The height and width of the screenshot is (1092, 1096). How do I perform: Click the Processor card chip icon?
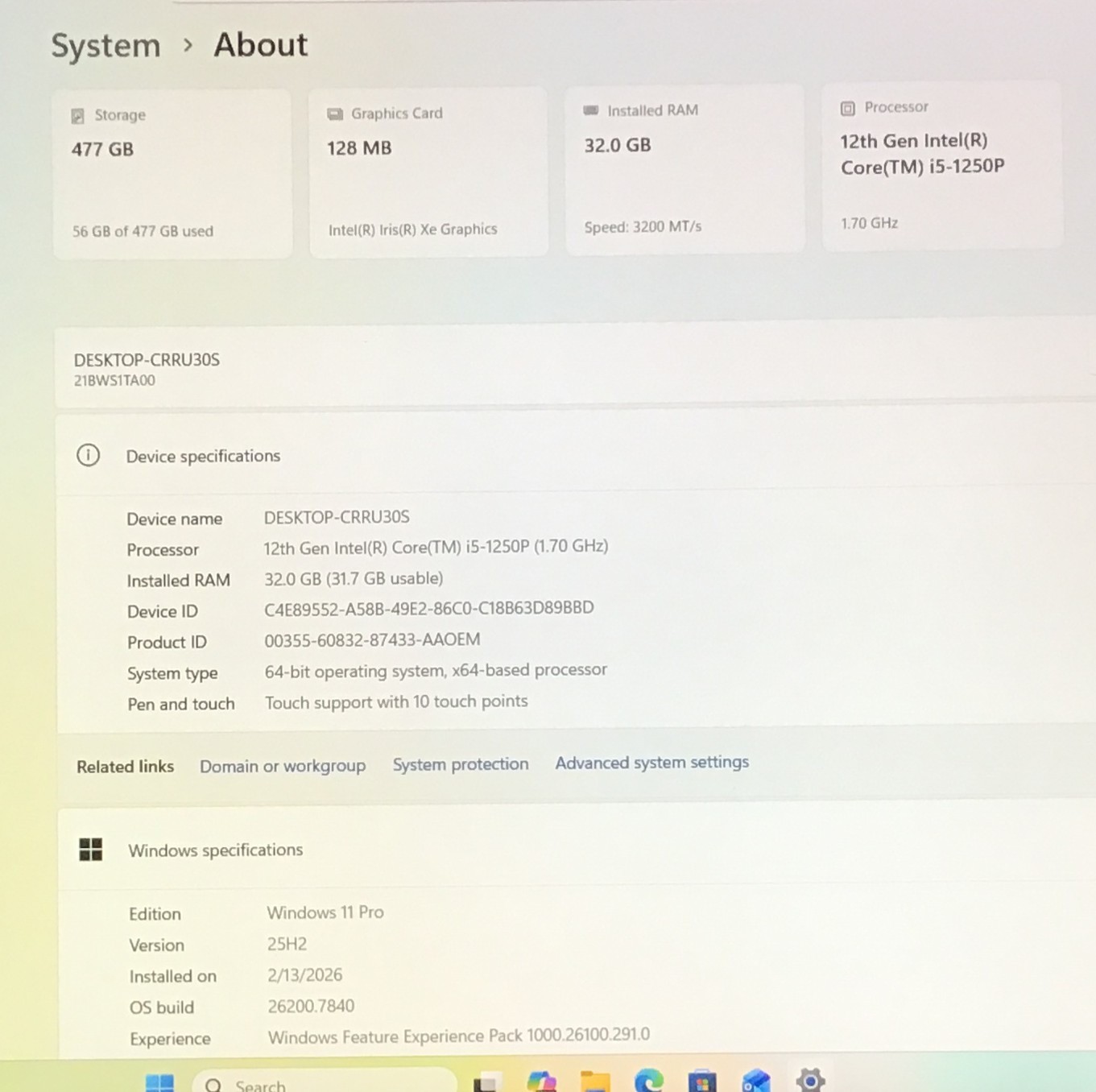pyautogui.click(x=848, y=108)
